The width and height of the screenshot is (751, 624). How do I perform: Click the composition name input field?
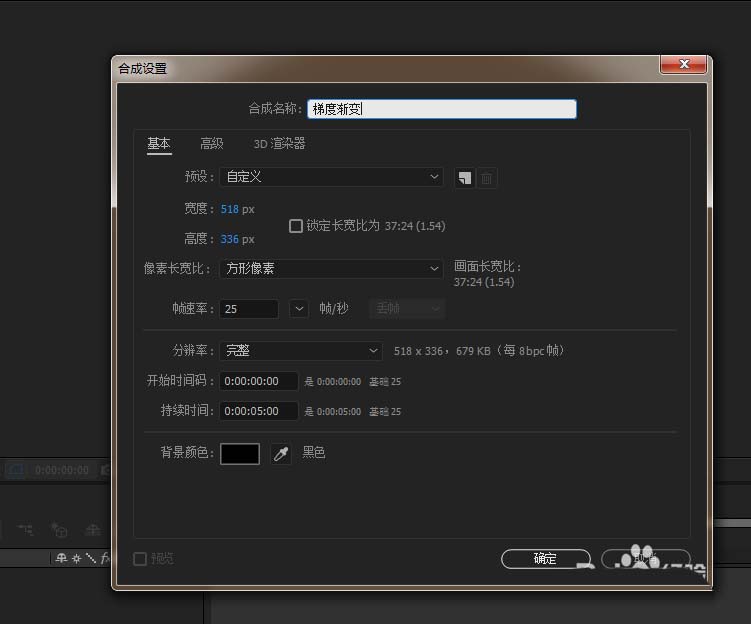point(442,109)
